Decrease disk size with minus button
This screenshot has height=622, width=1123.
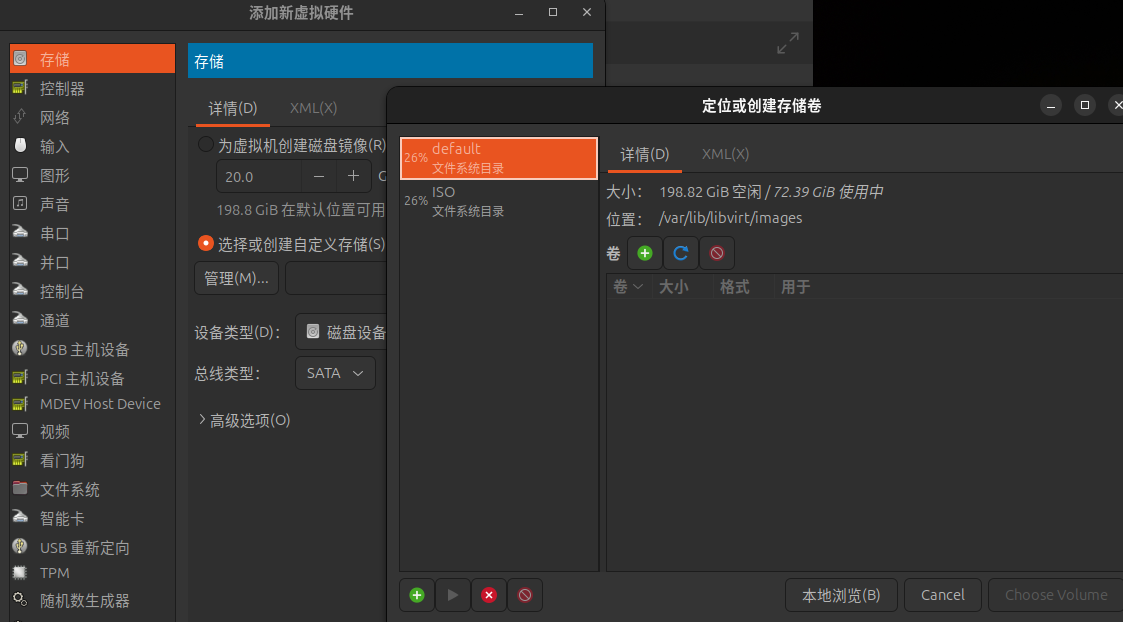pyautogui.click(x=319, y=176)
